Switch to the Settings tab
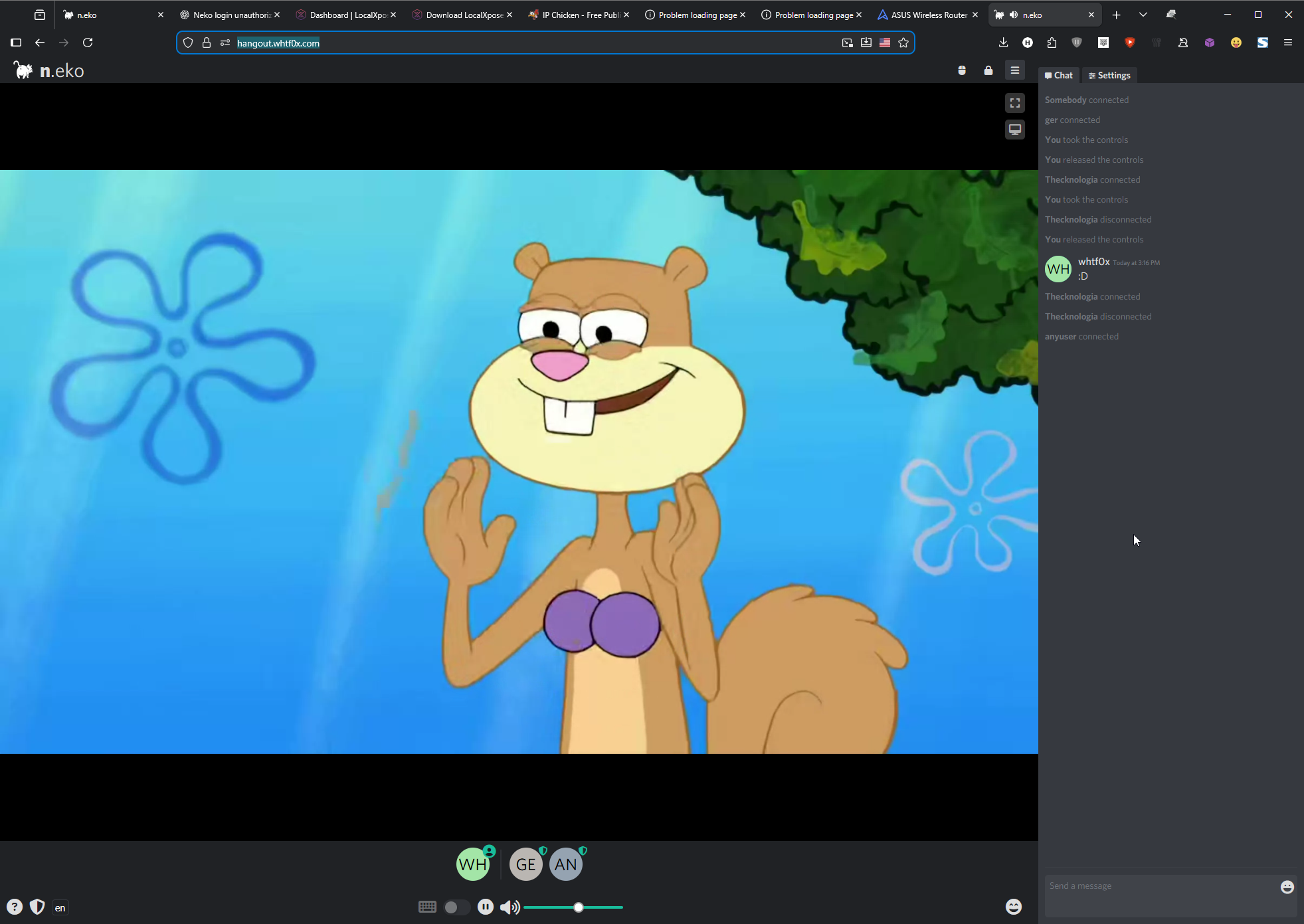 pos(1109,75)
